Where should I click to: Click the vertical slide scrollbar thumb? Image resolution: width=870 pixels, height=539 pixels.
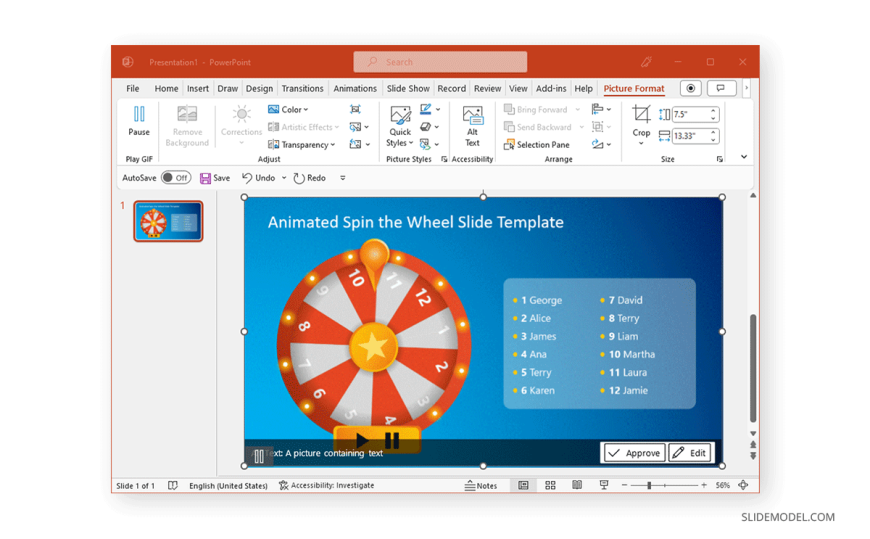(x=753, y=368)
